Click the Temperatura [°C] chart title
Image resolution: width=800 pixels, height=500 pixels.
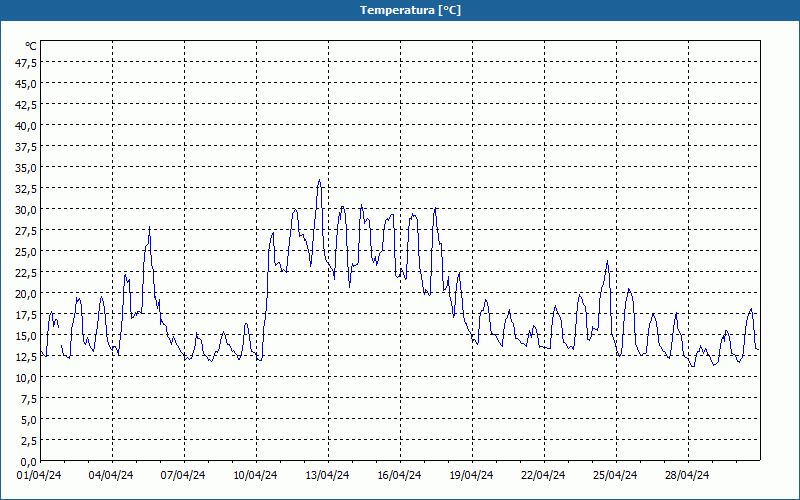click(x=410, y=10)
